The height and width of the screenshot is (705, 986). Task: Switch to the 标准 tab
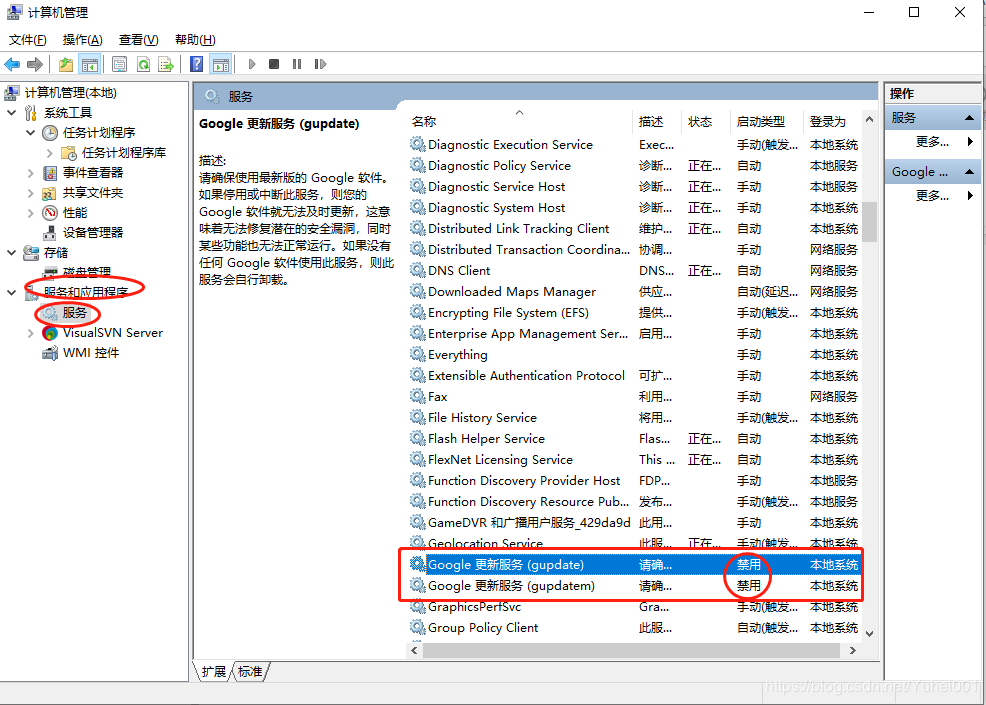249,672
